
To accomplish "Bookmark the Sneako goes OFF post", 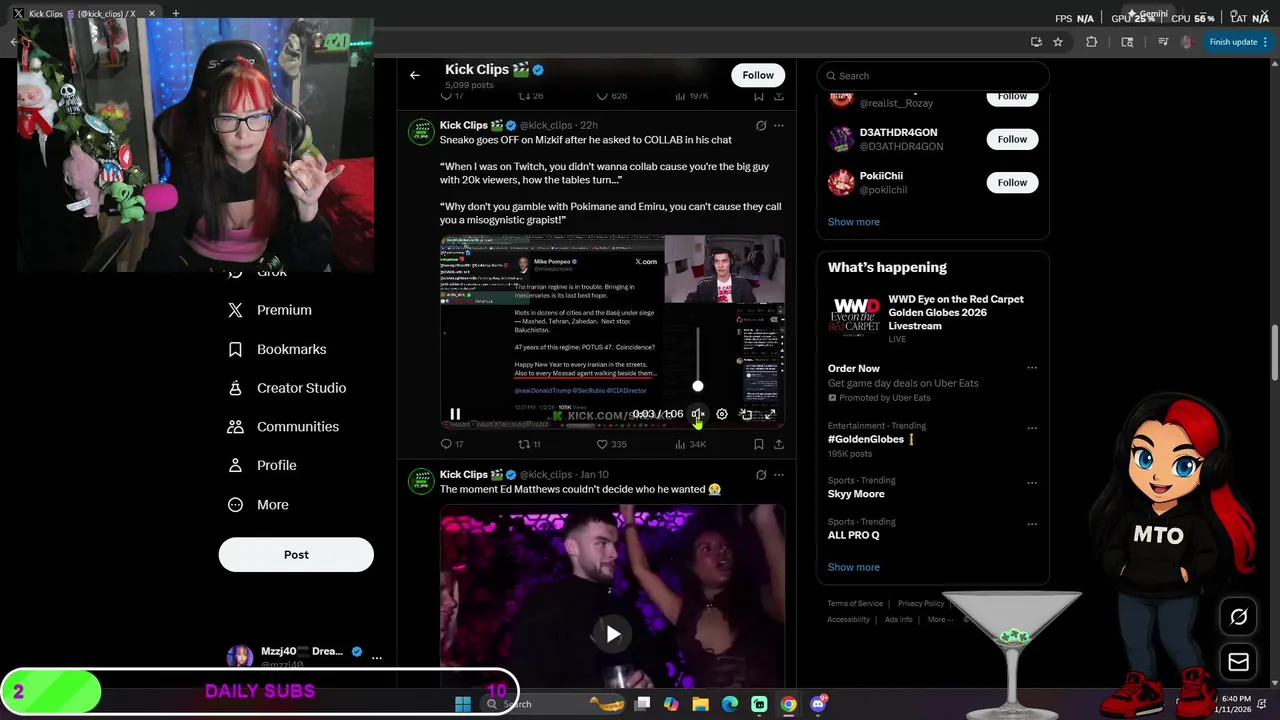I will click(758, 444).
